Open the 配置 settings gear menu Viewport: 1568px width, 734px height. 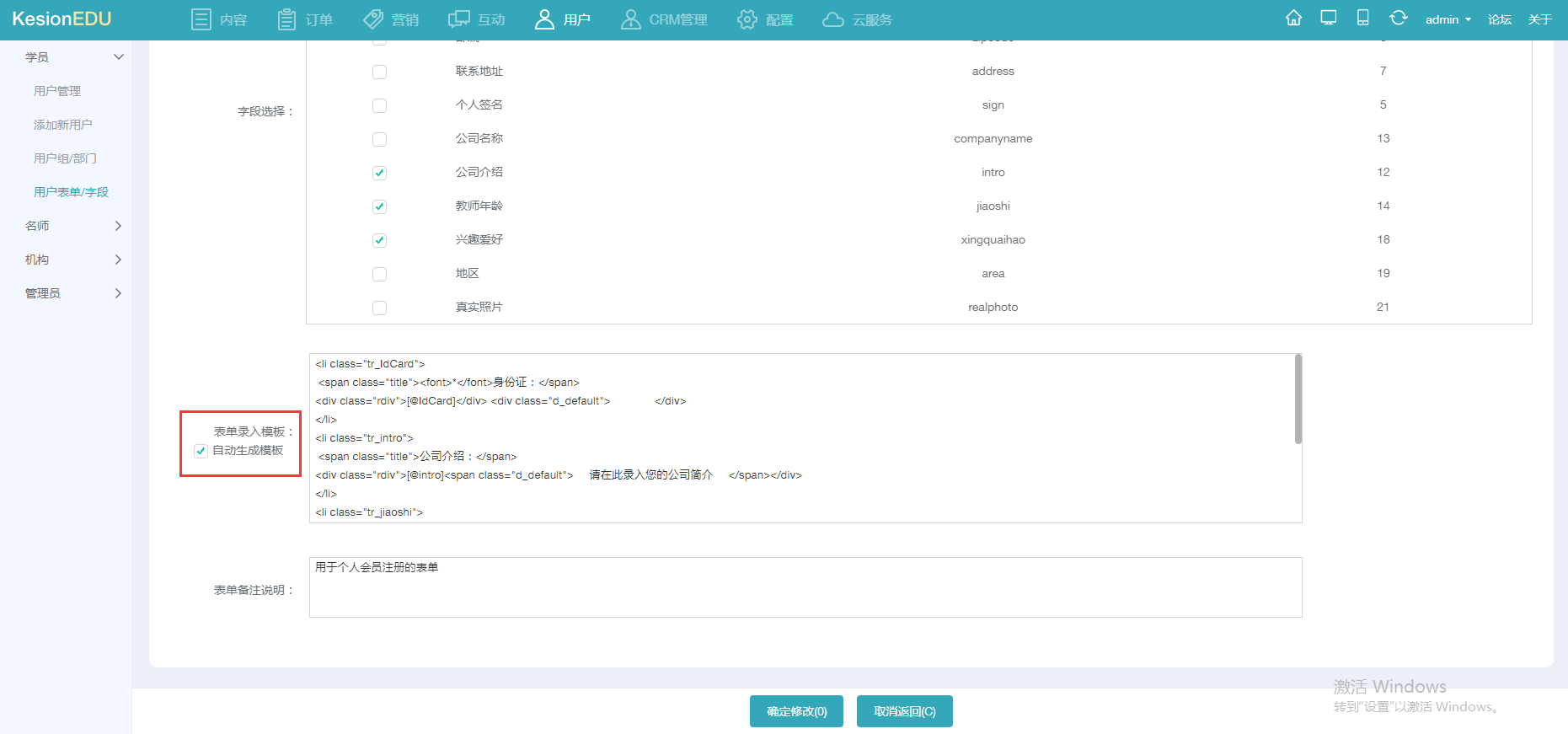coord(765,19)
